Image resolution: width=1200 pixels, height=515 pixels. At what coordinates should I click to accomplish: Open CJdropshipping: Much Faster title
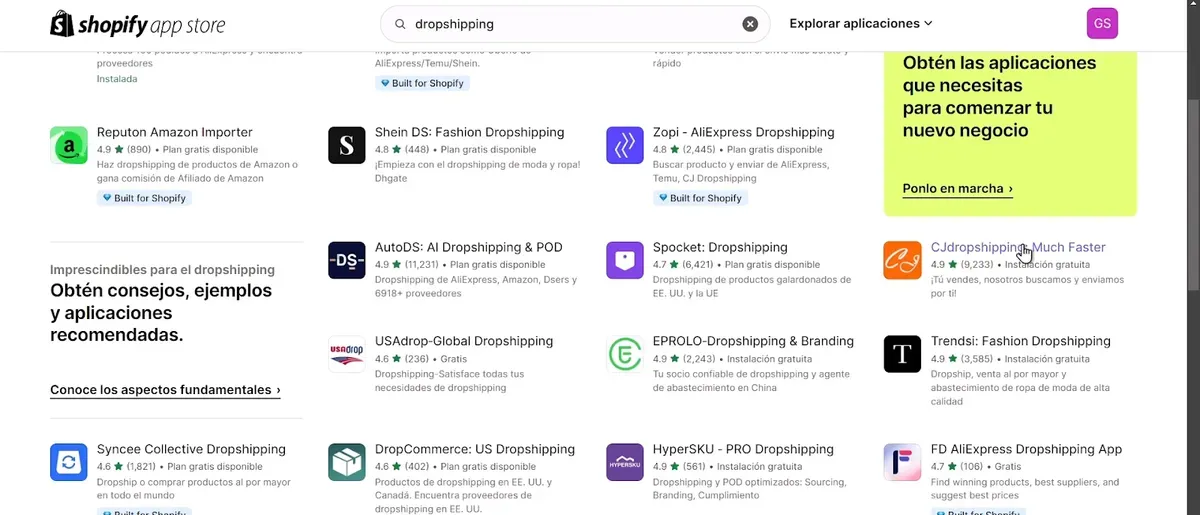click(1018, 247)
